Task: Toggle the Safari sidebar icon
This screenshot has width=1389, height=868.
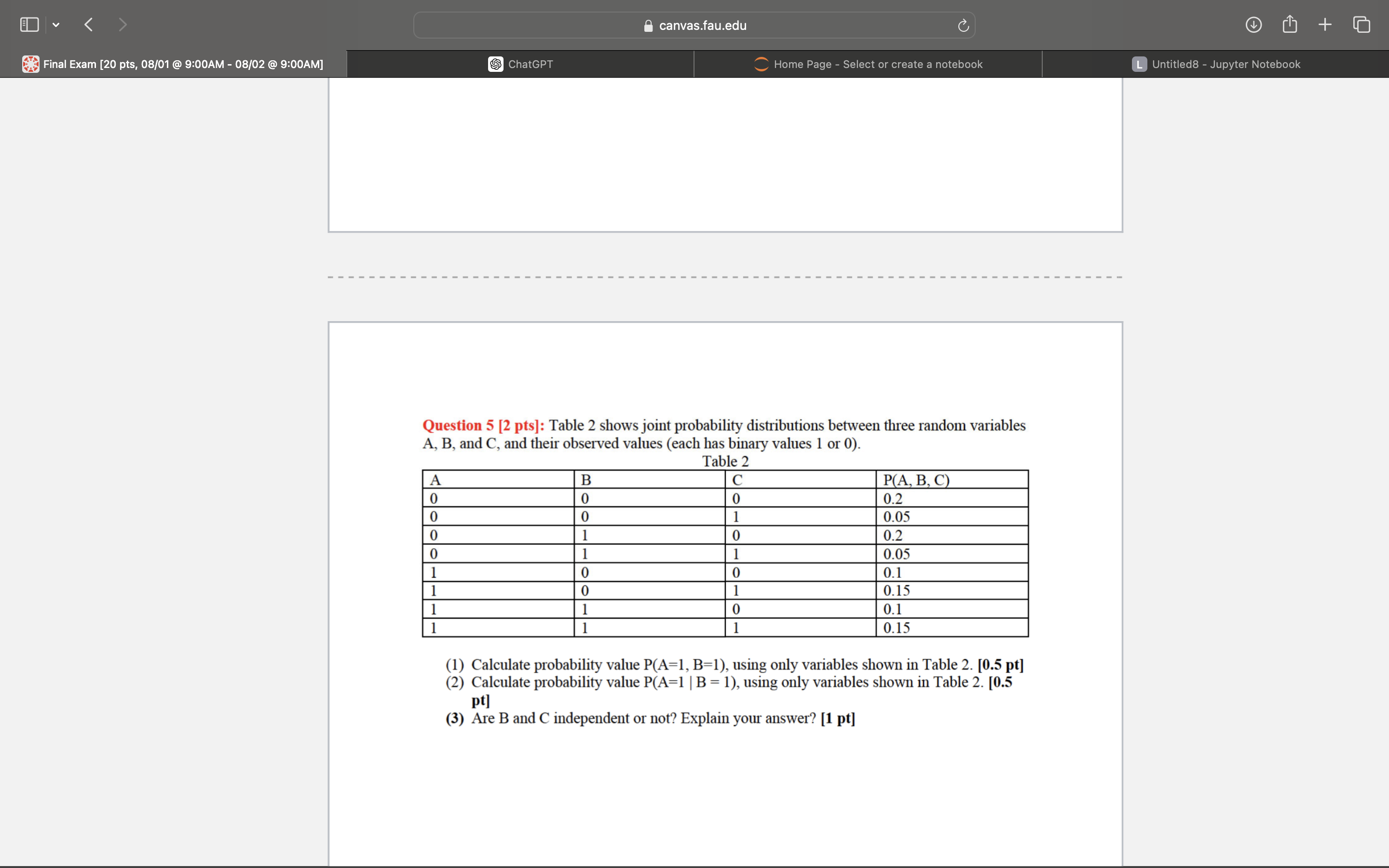Action: tap(29, 25)
